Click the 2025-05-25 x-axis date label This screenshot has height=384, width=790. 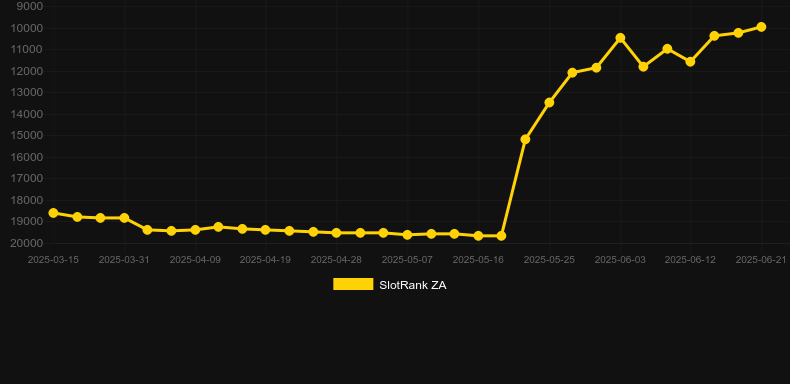point(549,260)
